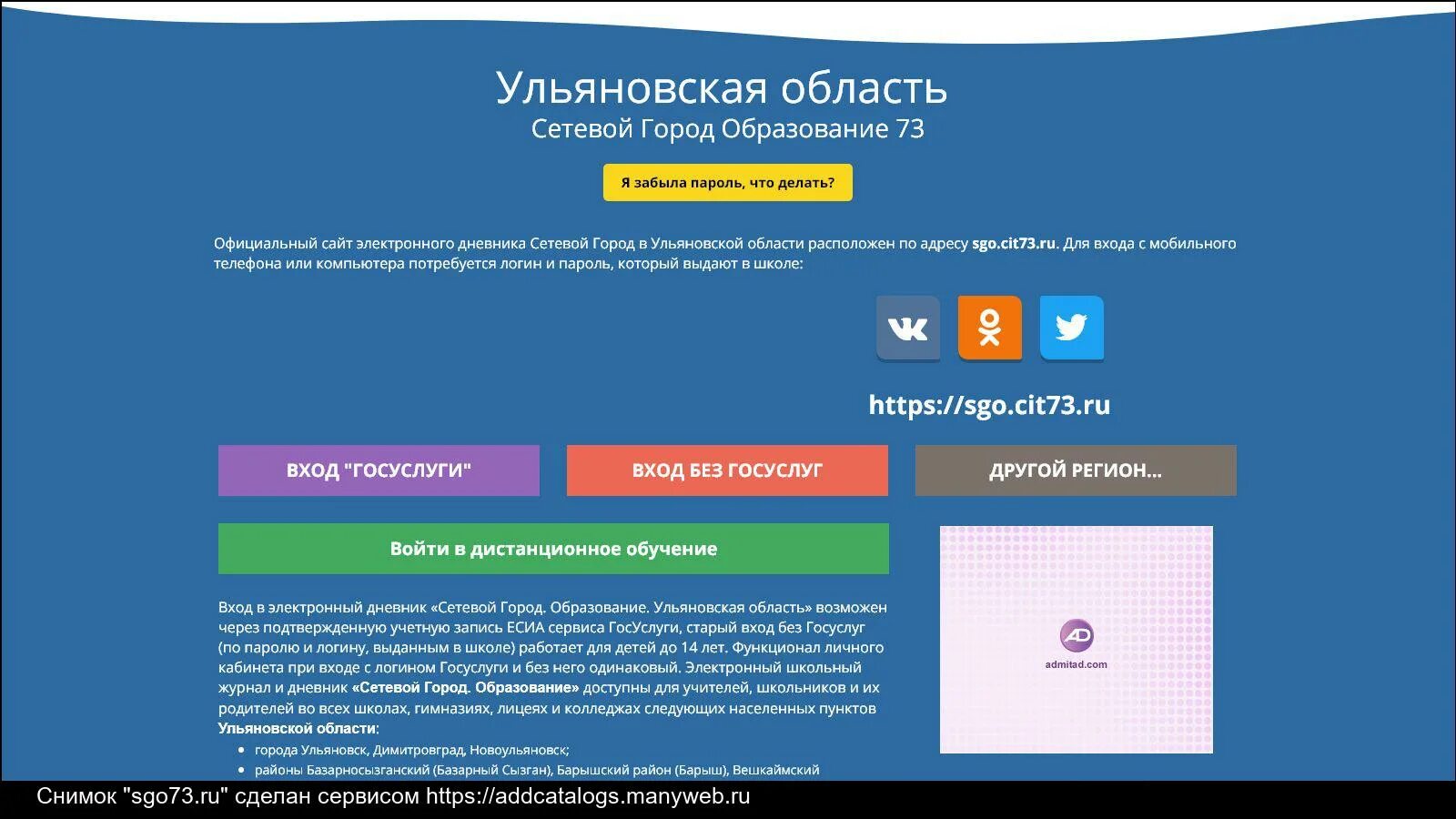
Task: Open the VK social network icon
Action: point(907,329)
